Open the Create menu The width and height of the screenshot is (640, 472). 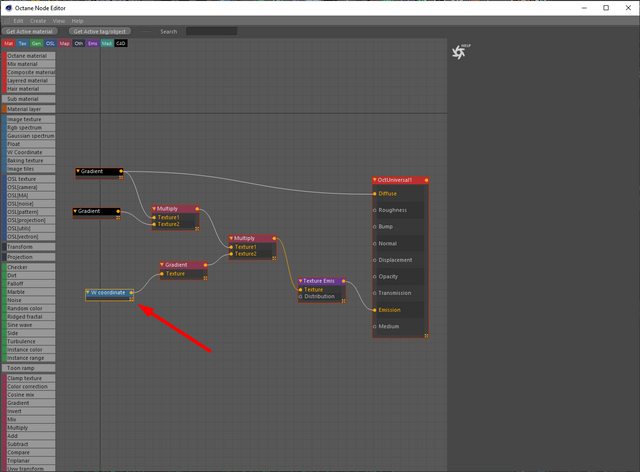38,21
